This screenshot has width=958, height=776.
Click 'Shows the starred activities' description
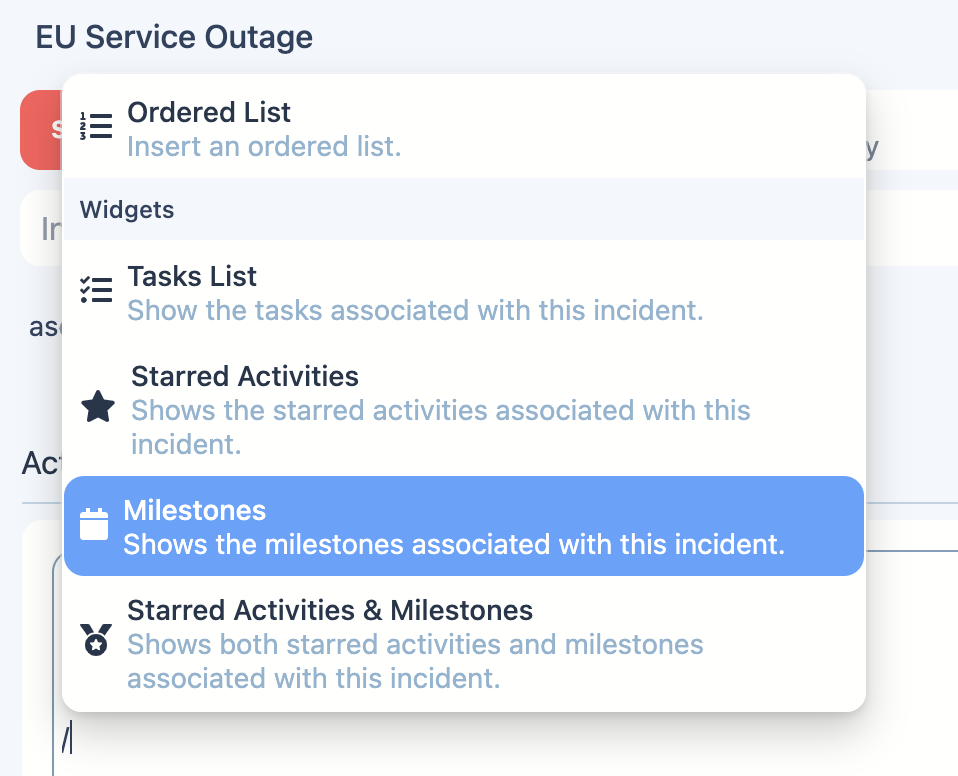tap(441, 427)
